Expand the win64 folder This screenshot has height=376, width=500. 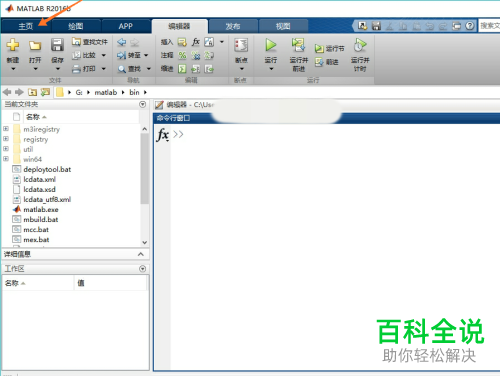point(6,159)
